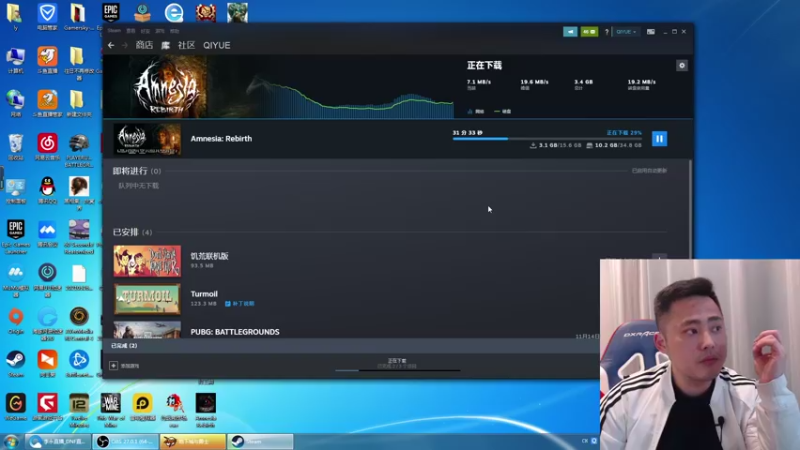Screen dimensions: 800x450
Task: Open the 社区 community tab
Action: pos(186,45)
